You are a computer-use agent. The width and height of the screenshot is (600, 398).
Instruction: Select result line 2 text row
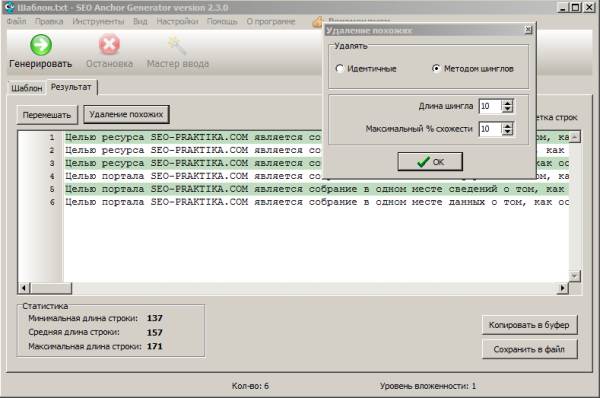(316, 150)
